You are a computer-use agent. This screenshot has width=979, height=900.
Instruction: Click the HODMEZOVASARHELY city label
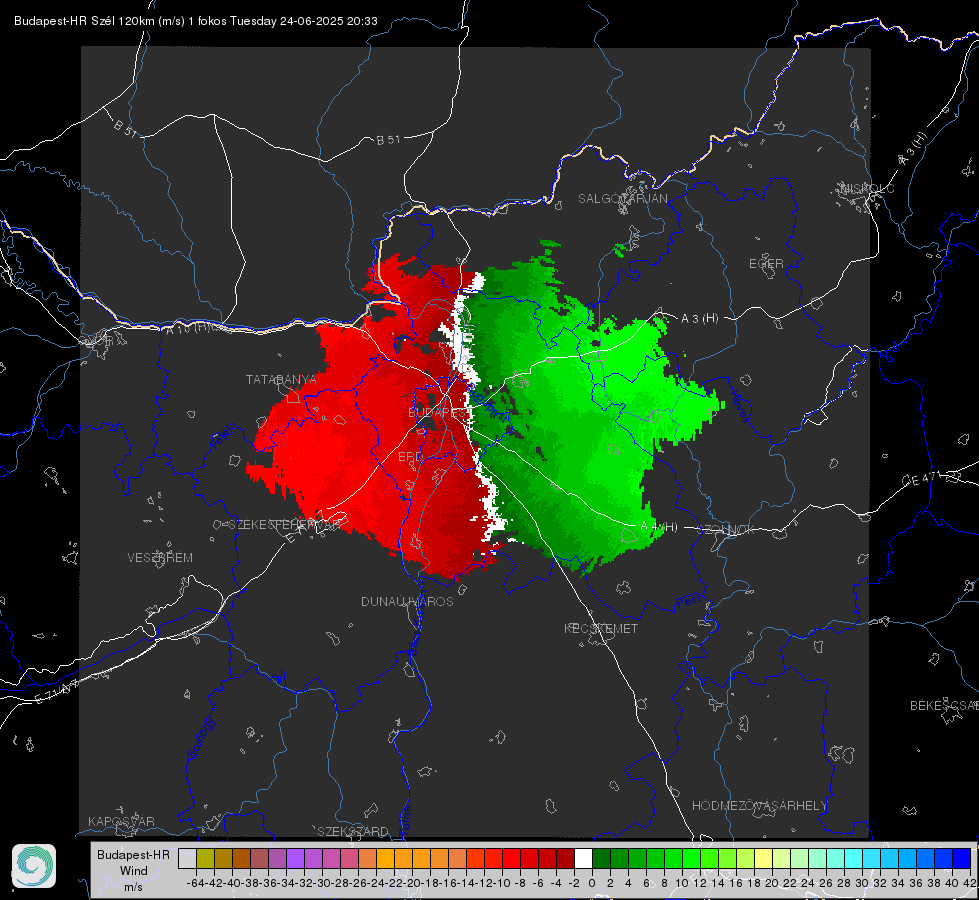759,806
